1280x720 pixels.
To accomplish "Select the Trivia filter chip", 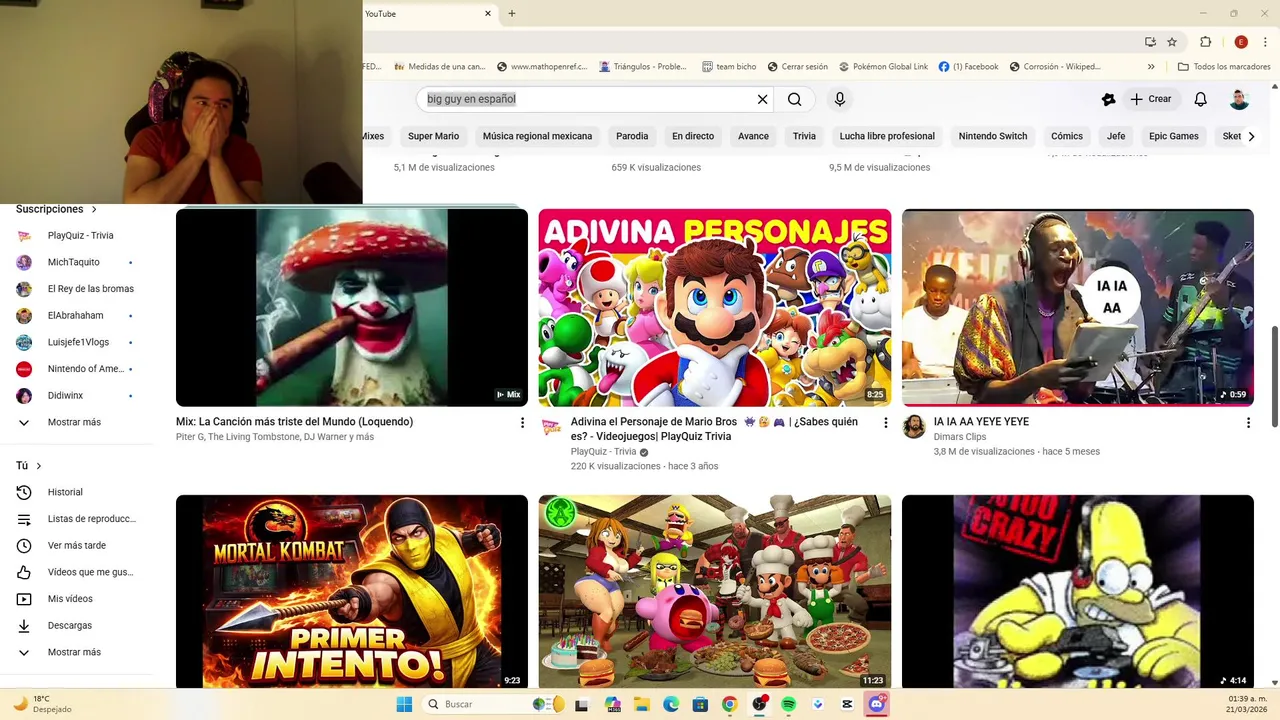I will click(804, 136).
